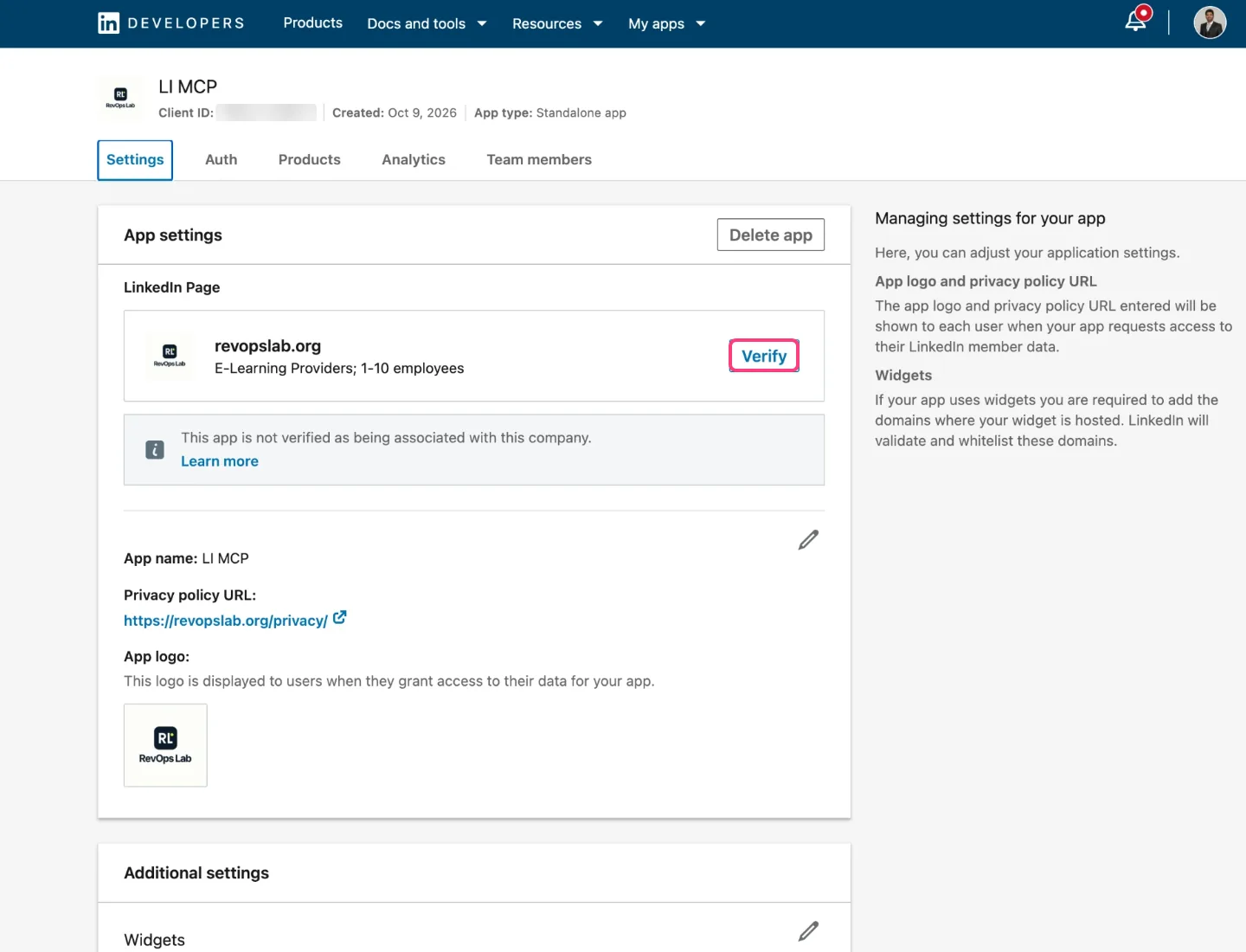
Task: Click the RevOps Lab app logo thumbnail
Action: coord(165,745)
